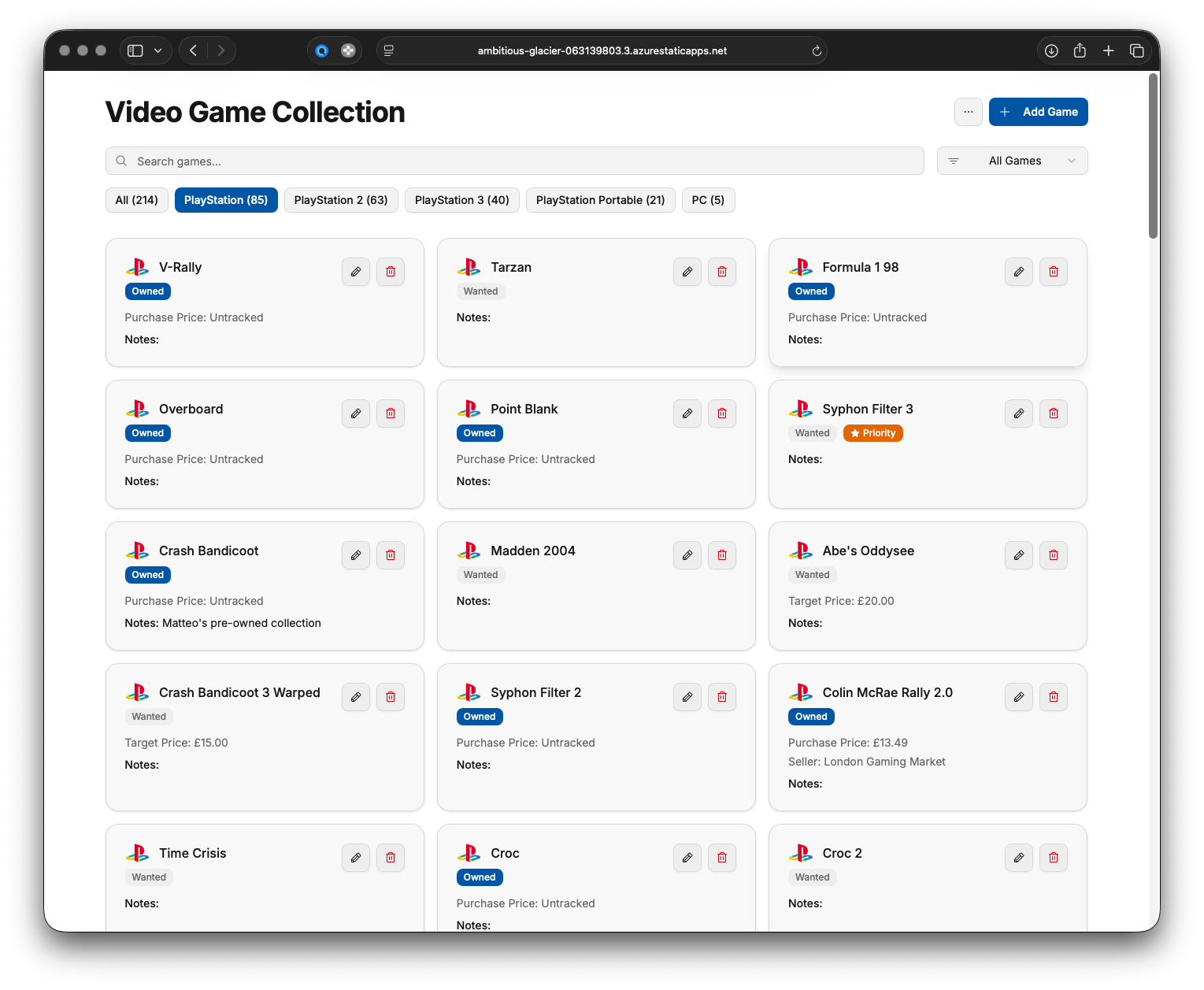Show all games with All (214) button

(137, 200)
